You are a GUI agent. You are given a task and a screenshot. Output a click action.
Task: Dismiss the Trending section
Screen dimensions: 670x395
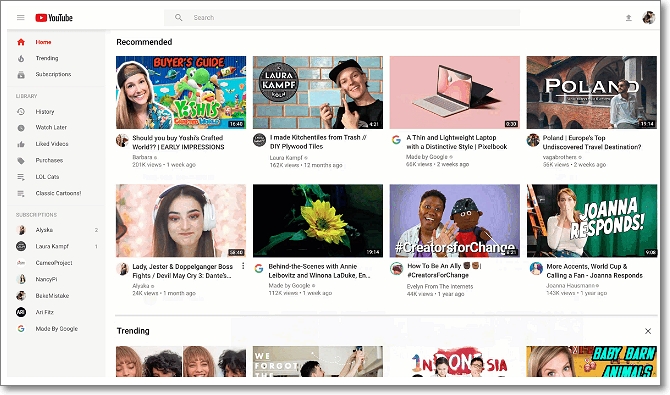pos(648,331)
